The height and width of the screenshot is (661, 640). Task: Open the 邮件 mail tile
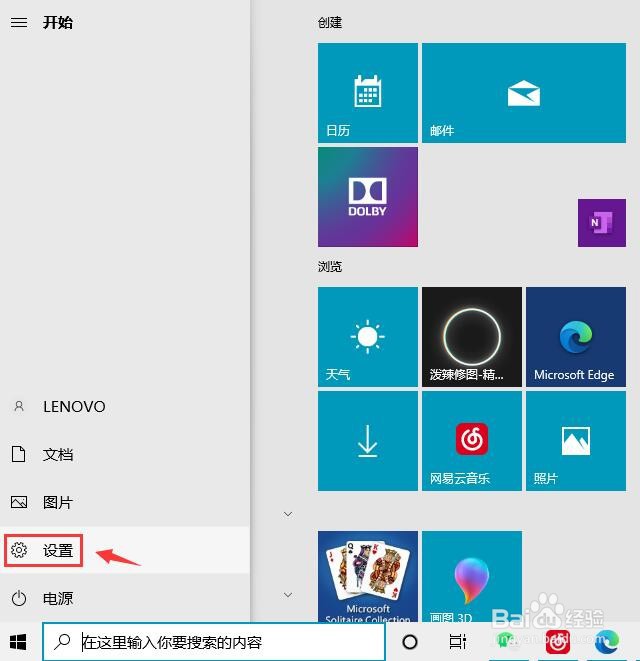(524, 93)
